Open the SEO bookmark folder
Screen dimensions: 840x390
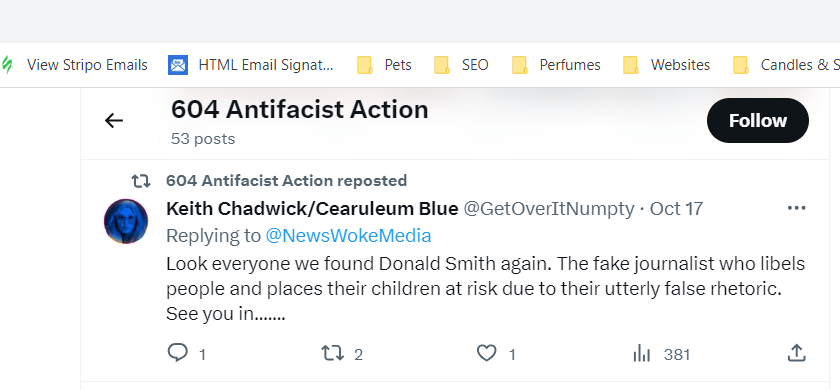(461, 65)
